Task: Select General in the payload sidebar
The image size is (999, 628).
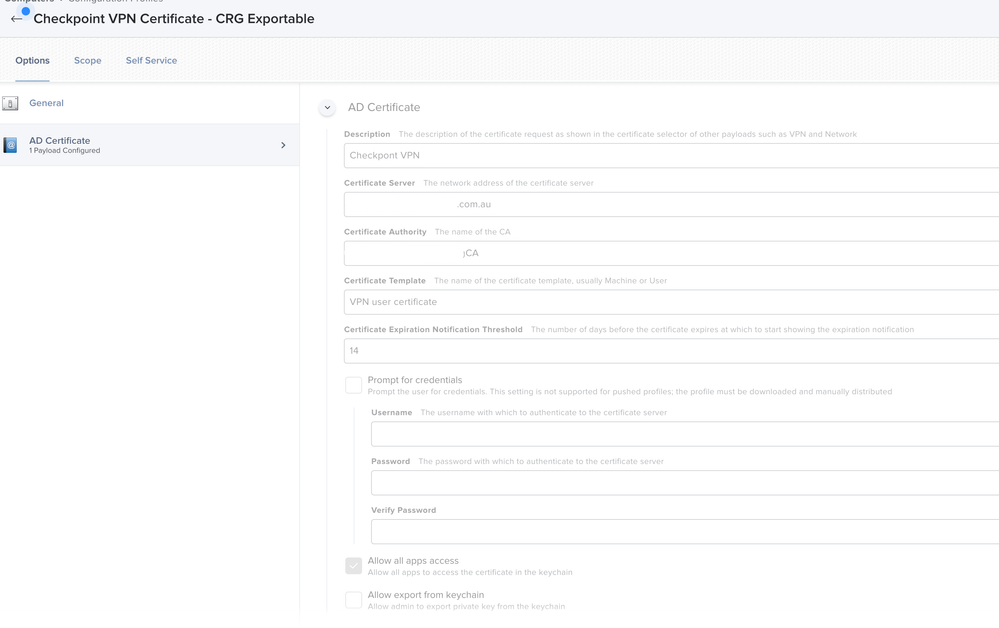Action: (x=150, y=103)
